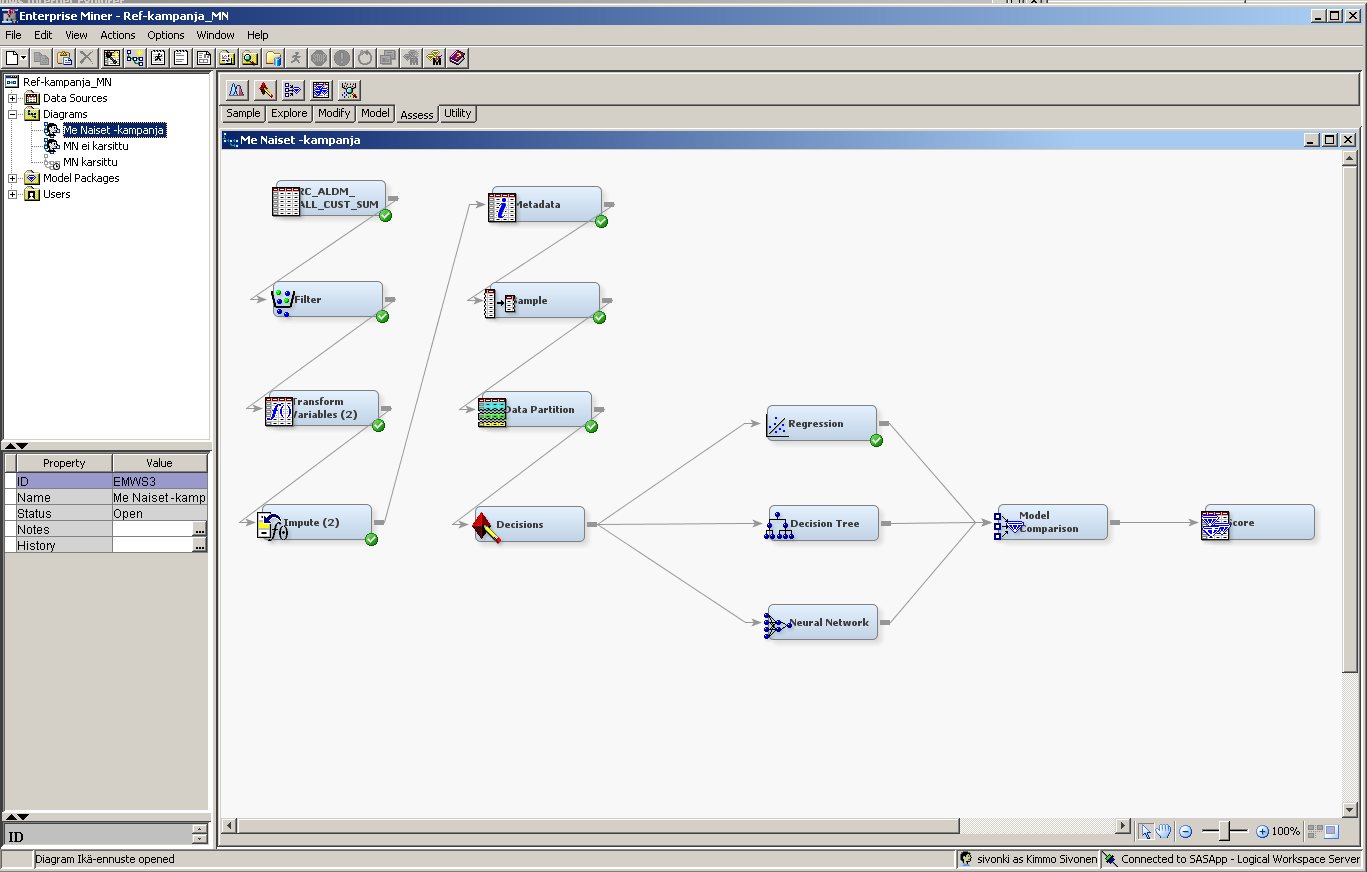This screenshot has width=1367, height=872.
Task: Collapse the Diagrams tree node
Action: click(x=12, y=114)
